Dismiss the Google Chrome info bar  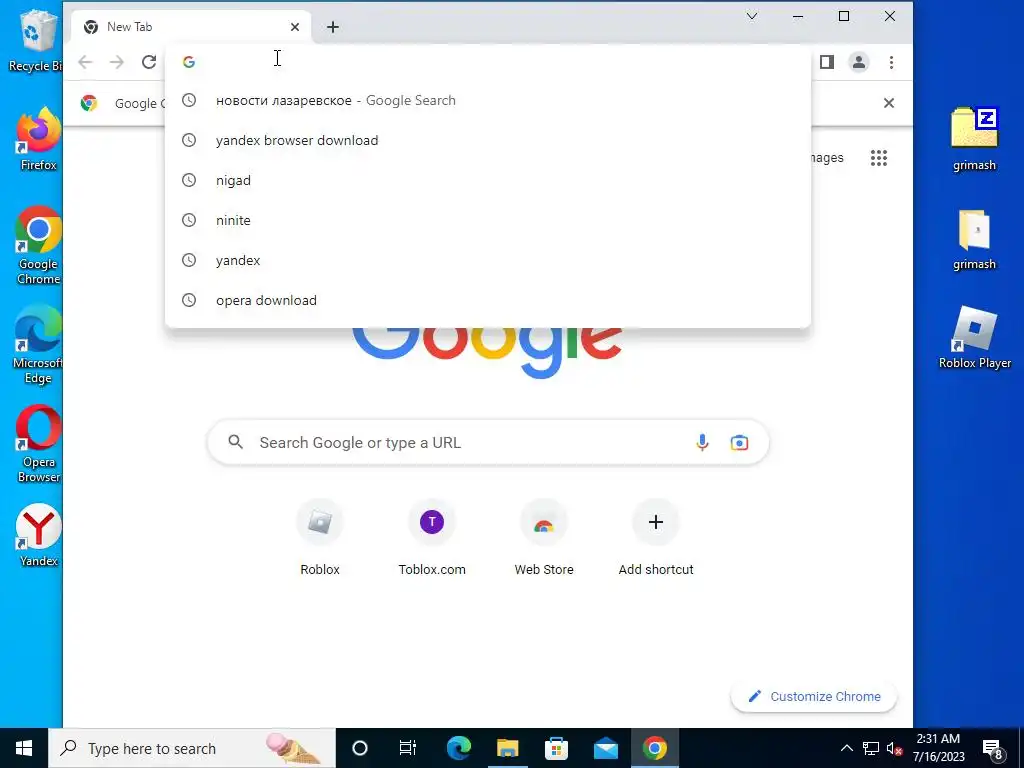(889, 103)
